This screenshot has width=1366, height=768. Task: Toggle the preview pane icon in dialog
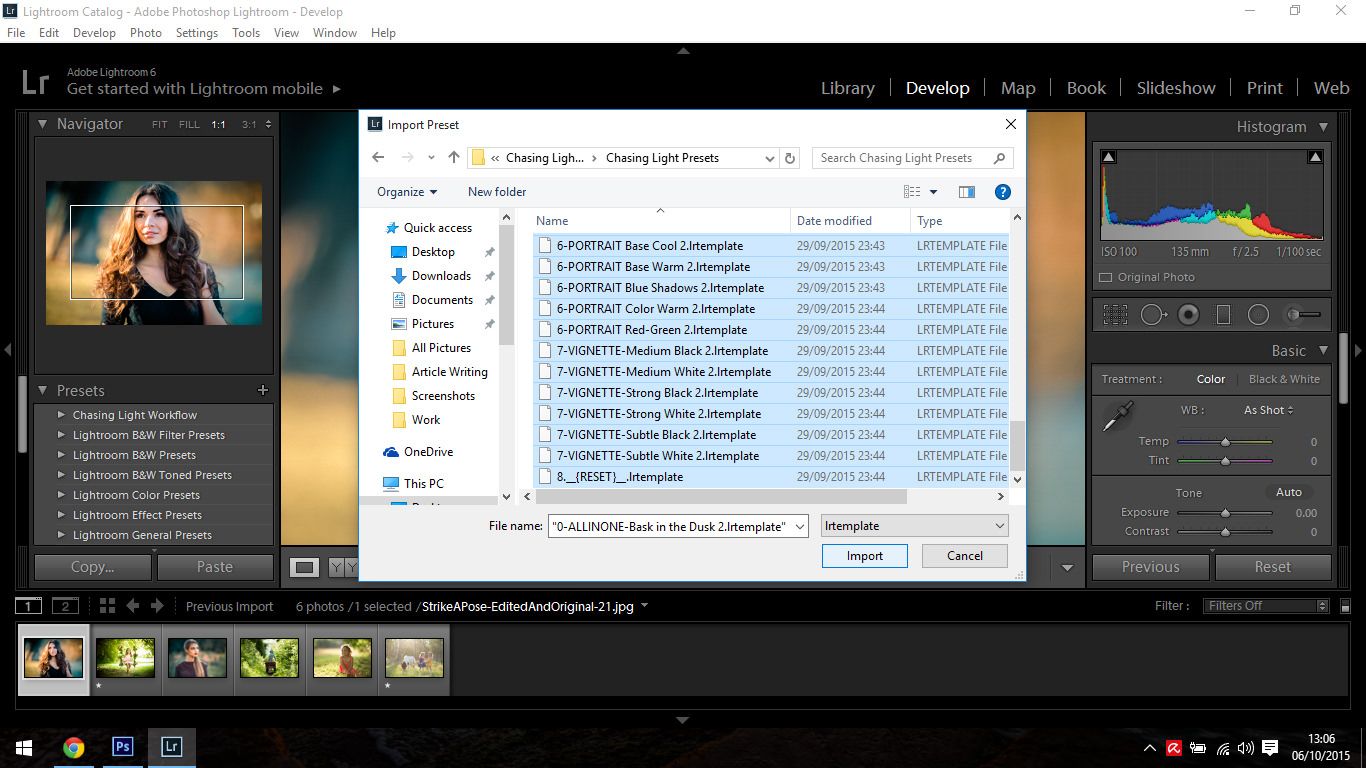966,192
